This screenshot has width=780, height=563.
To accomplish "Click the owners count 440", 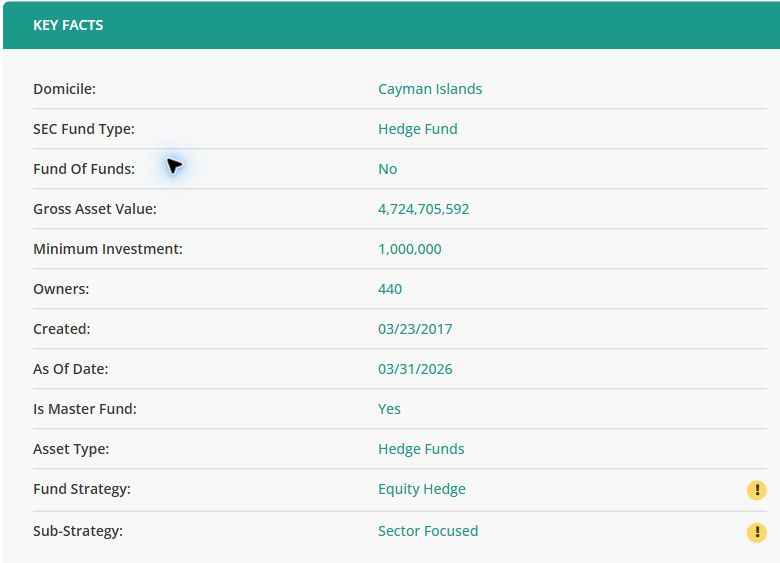I will 390,289.
